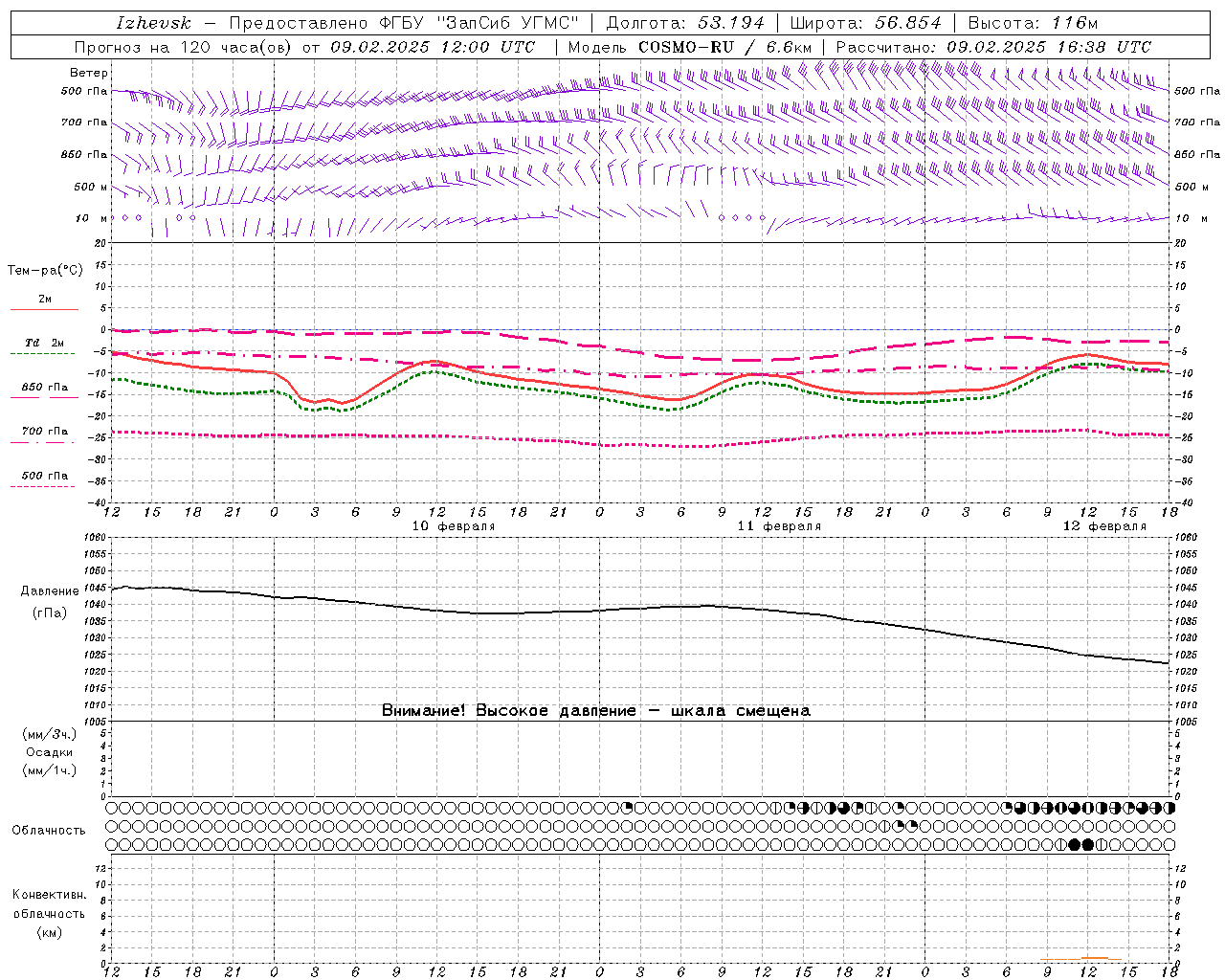Click the "(км)" unit under the convective cloud label
Viewport: 1225px width, 980px height.
(49, 932)
